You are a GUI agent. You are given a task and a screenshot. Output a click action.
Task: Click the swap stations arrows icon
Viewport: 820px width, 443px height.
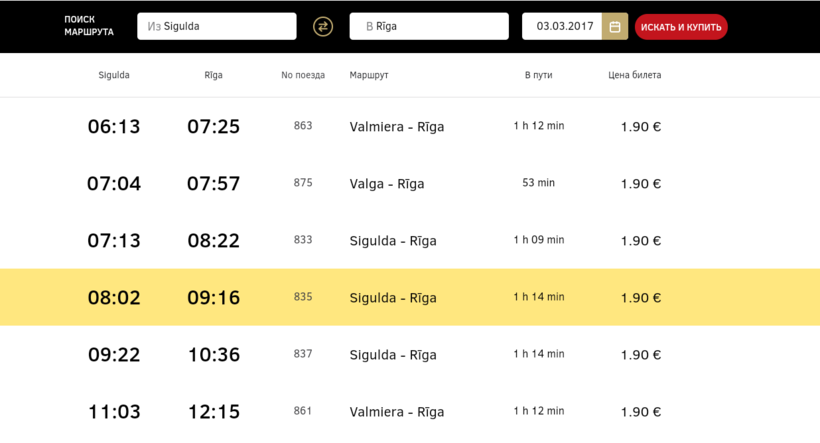click(323, 27)
